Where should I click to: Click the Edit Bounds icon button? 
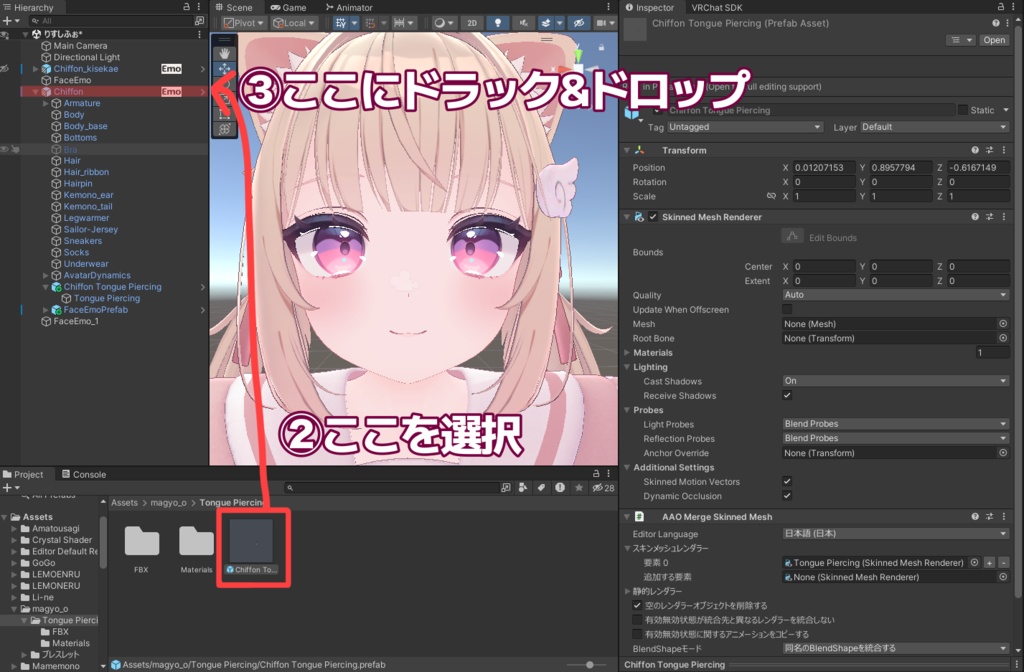pos(792,236)
